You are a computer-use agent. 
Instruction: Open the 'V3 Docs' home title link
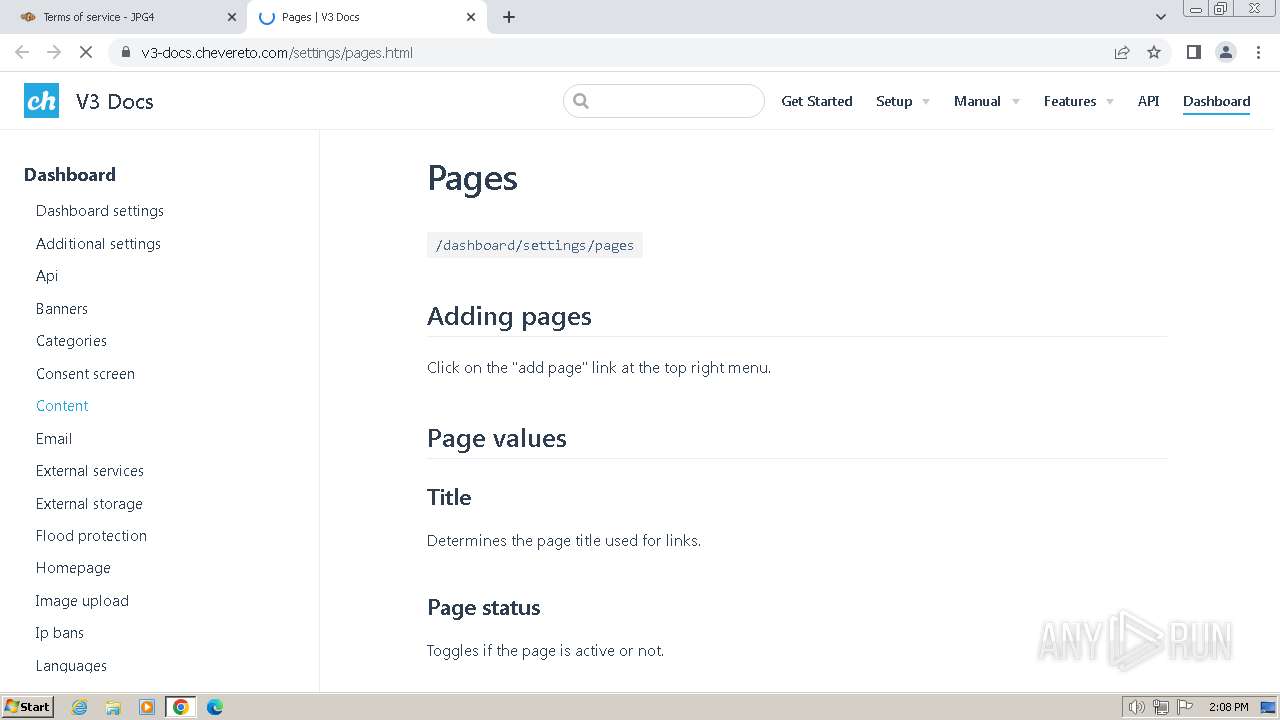(115, 101)
